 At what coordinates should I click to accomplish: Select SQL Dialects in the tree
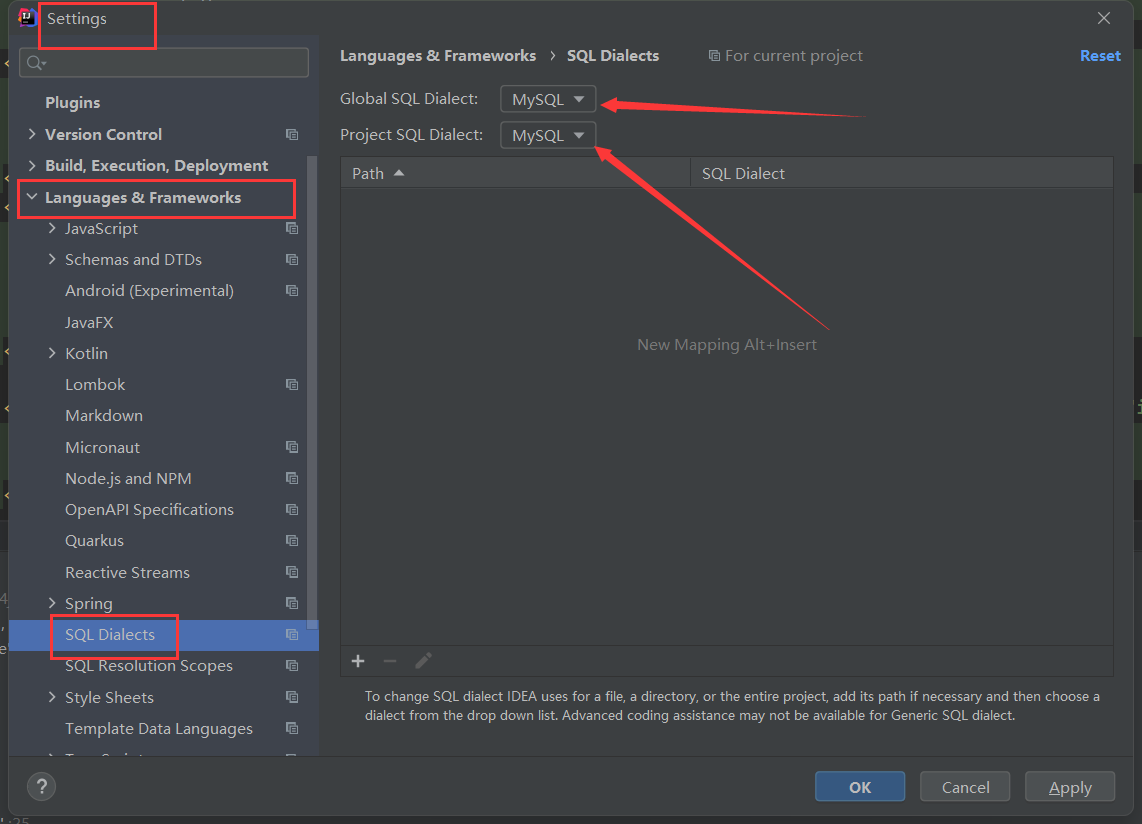(x=110, y=635)
